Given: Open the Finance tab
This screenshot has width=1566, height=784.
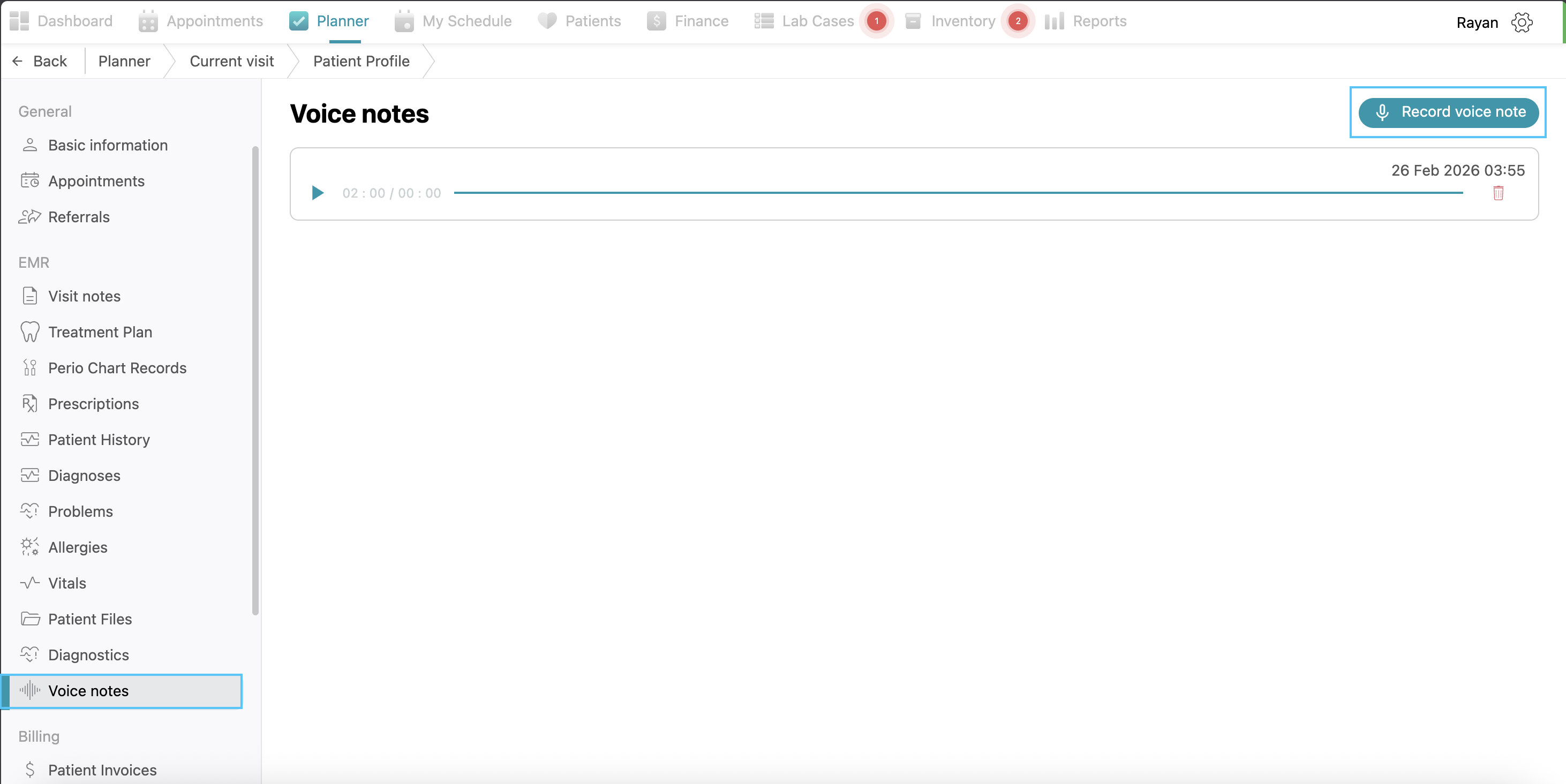Looking at the screenshot, I should point(688,21).
